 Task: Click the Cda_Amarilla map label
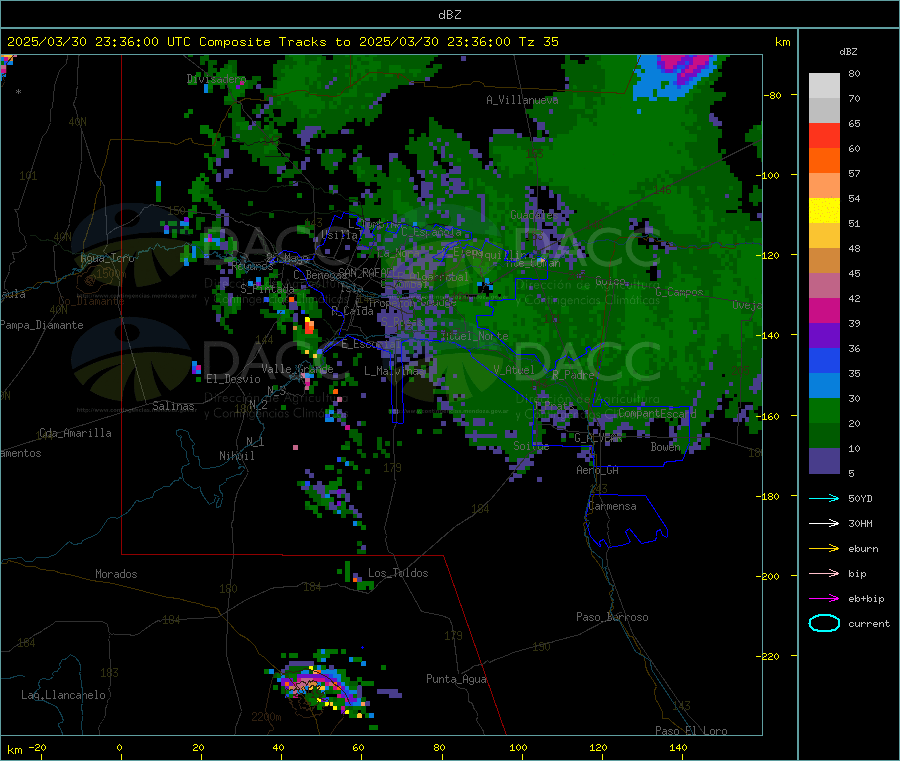coord(75,433)
